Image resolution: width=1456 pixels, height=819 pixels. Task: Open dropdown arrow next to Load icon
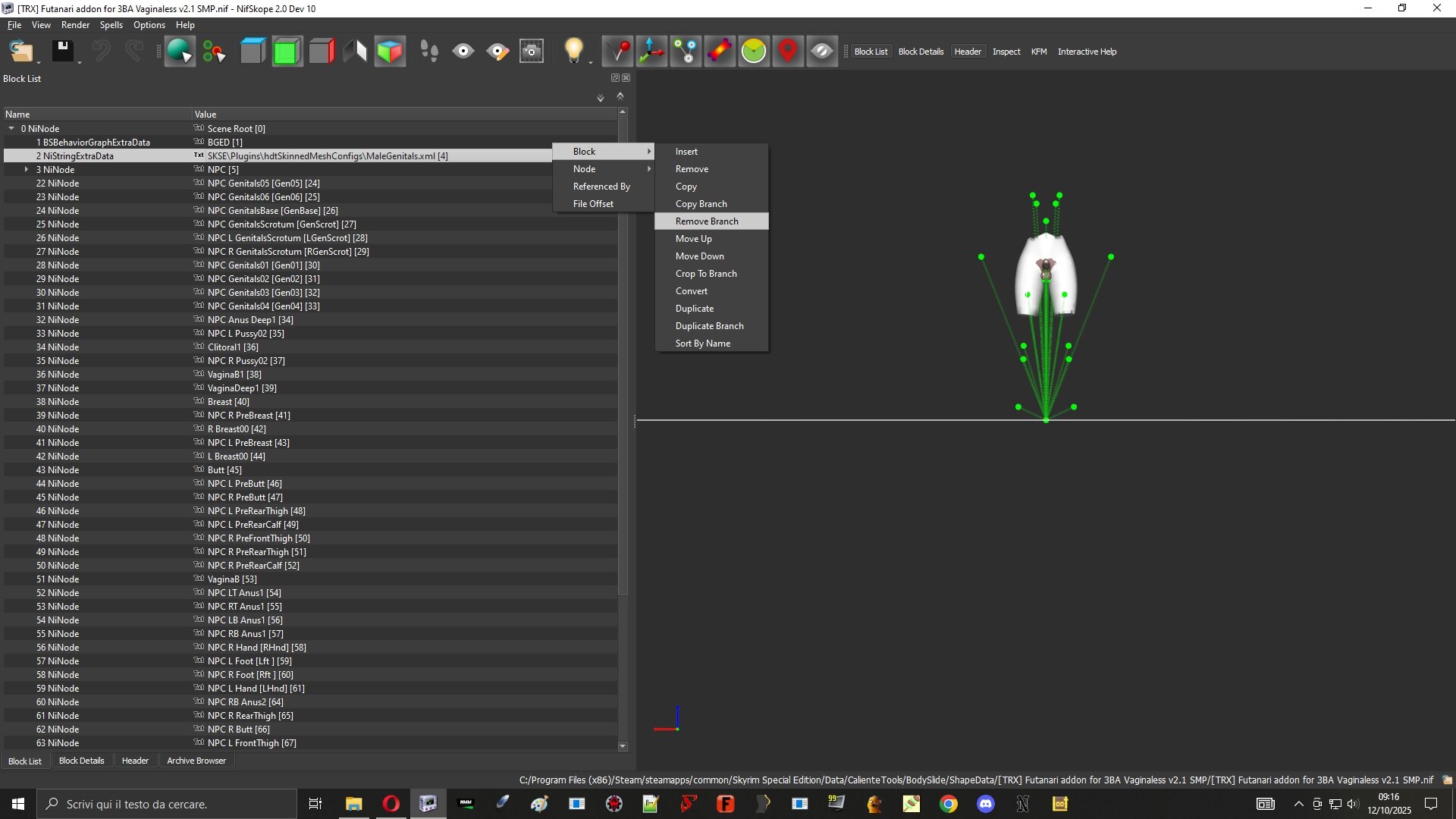click(39, 62)
